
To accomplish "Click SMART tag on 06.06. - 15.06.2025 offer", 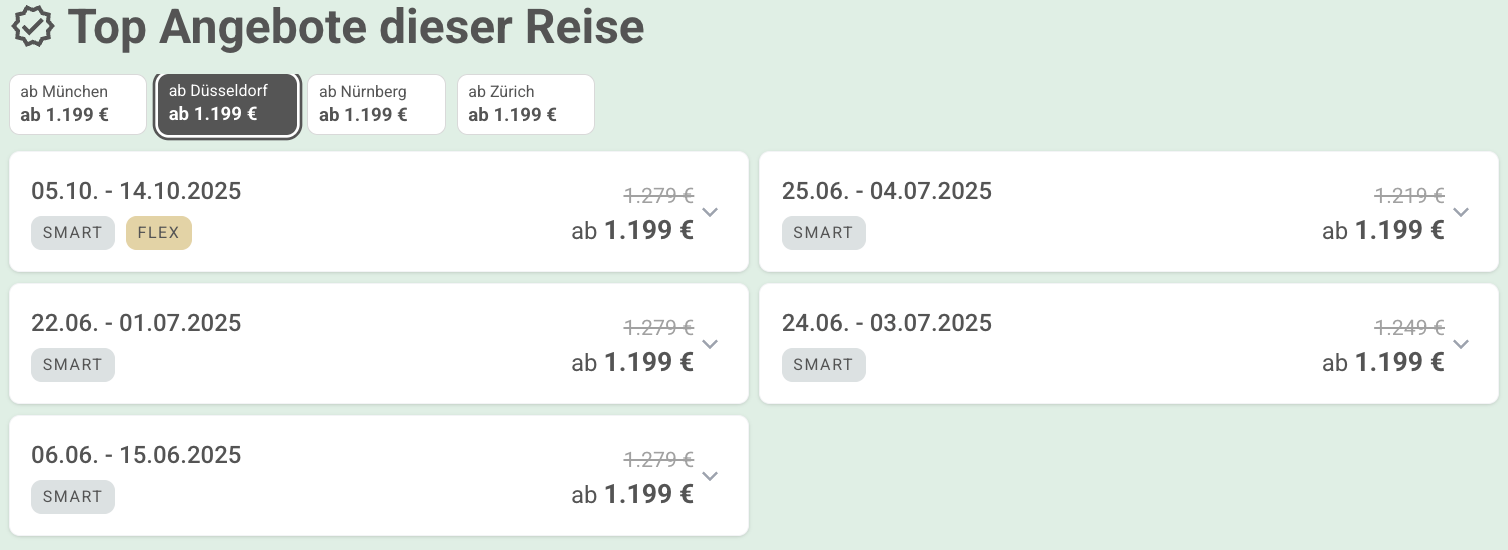I will click(x=73, y=497).
